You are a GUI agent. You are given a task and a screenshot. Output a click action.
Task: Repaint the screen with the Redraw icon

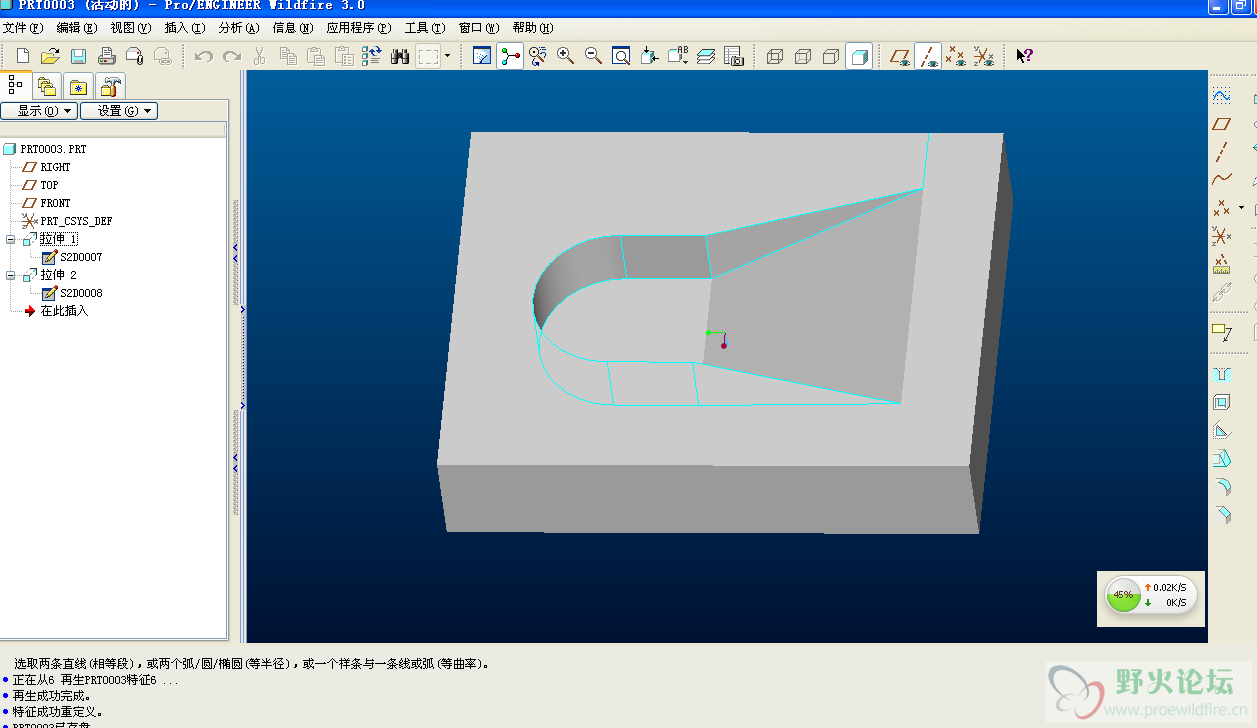point(482,56)
